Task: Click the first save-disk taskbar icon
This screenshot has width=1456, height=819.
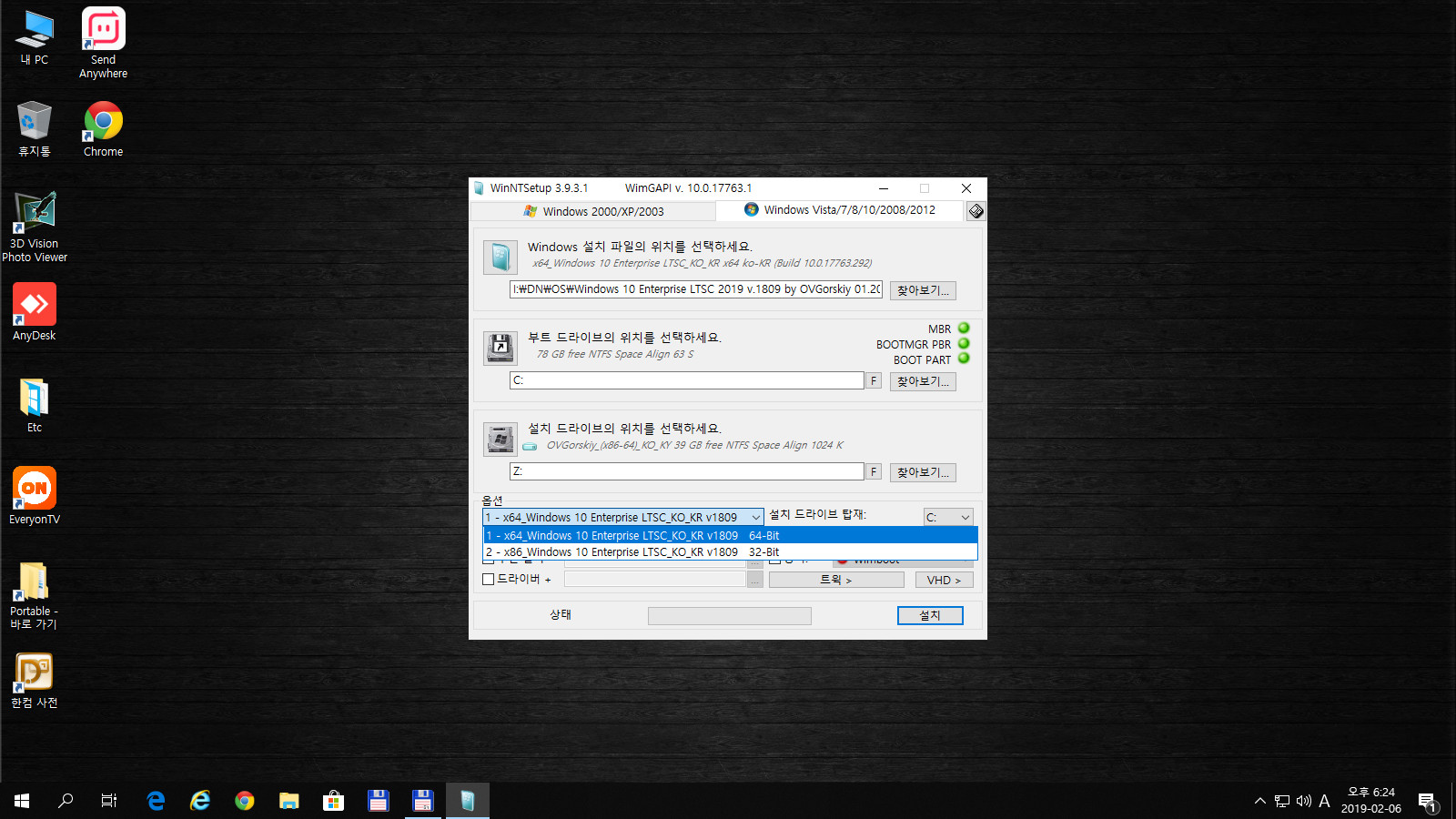Action: coord(379,801)
